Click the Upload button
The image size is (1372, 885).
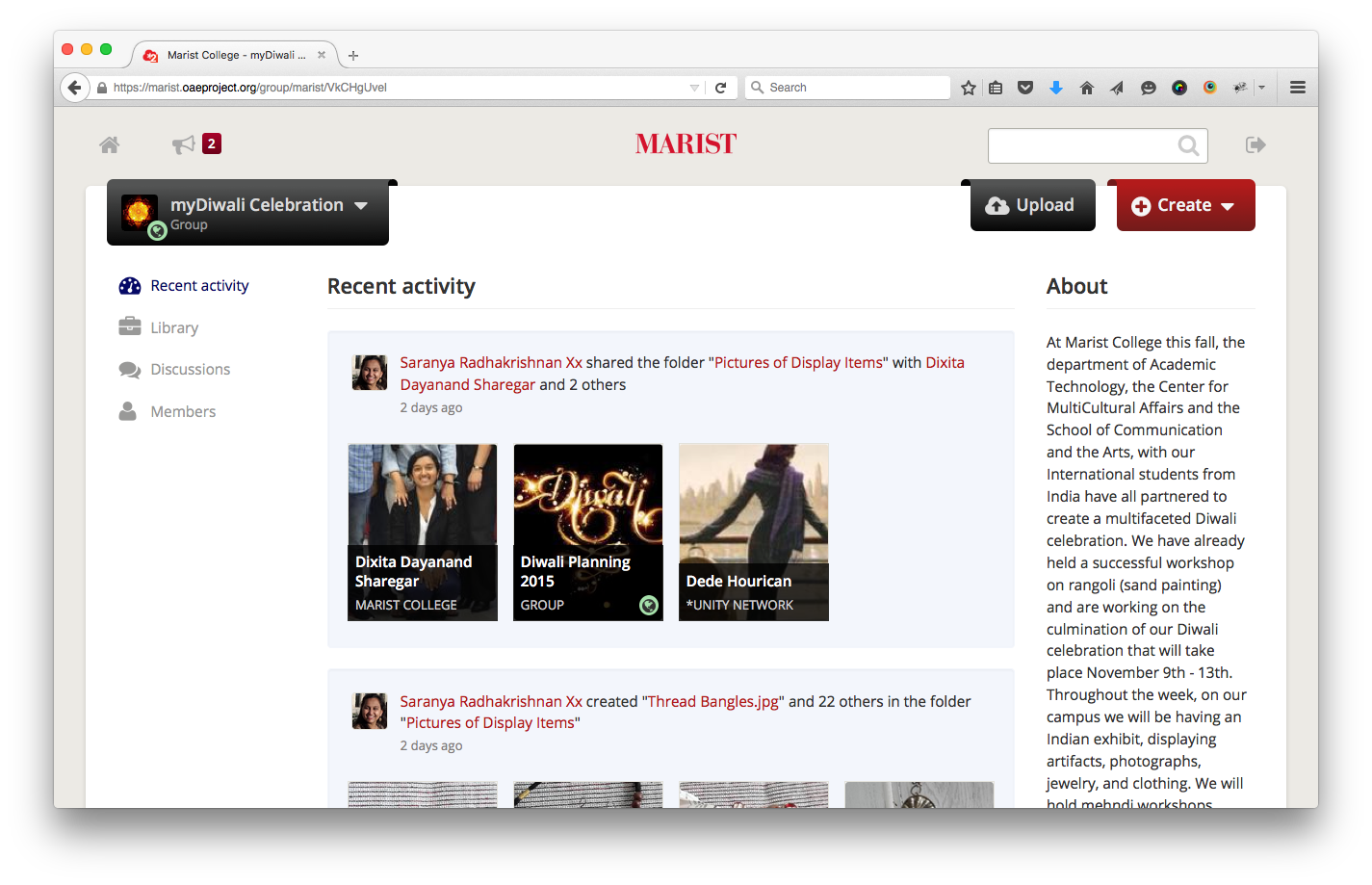coord(1032,205)
